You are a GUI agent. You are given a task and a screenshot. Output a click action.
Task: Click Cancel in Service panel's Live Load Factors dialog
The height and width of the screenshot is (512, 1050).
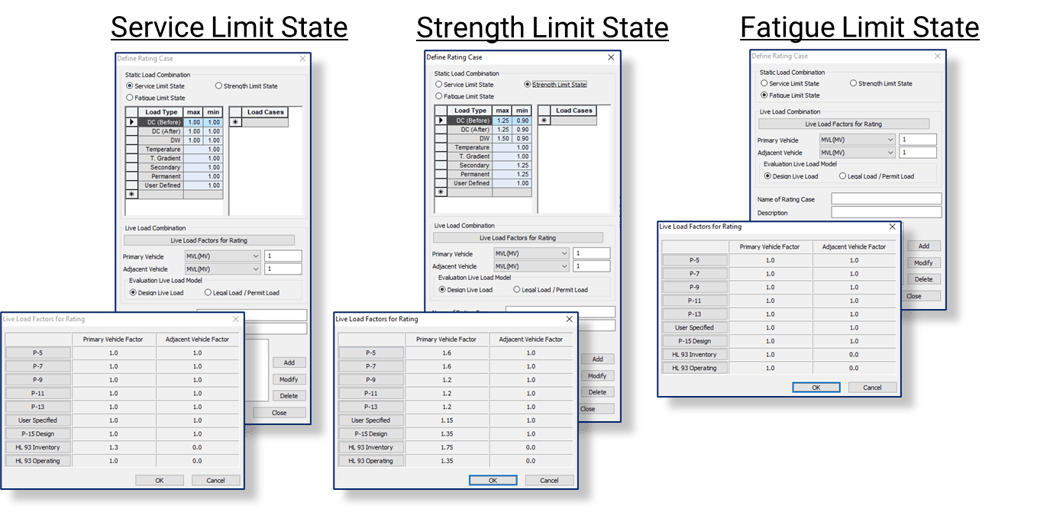pos(215,480)
